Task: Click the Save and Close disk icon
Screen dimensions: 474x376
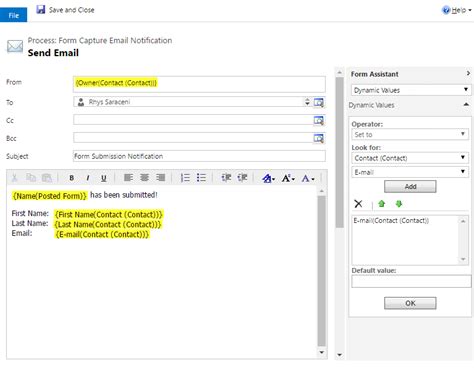Action: (x=41, y=10)
